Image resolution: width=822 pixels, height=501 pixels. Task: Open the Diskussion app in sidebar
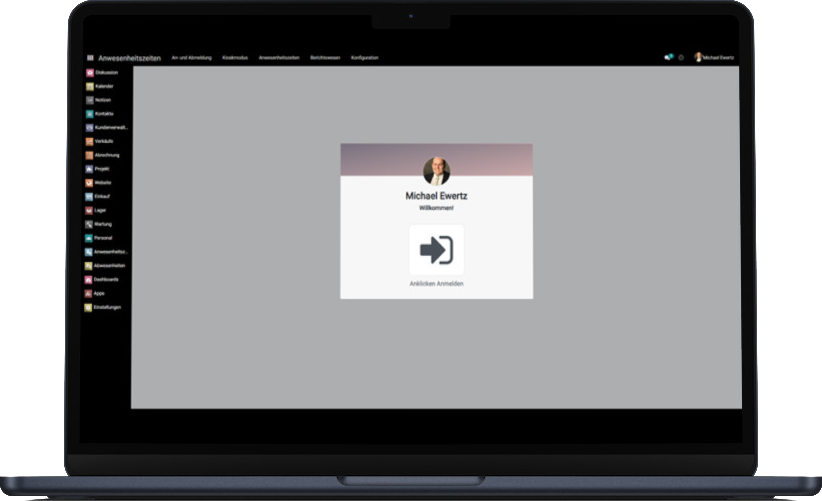(x=101, y=73)
